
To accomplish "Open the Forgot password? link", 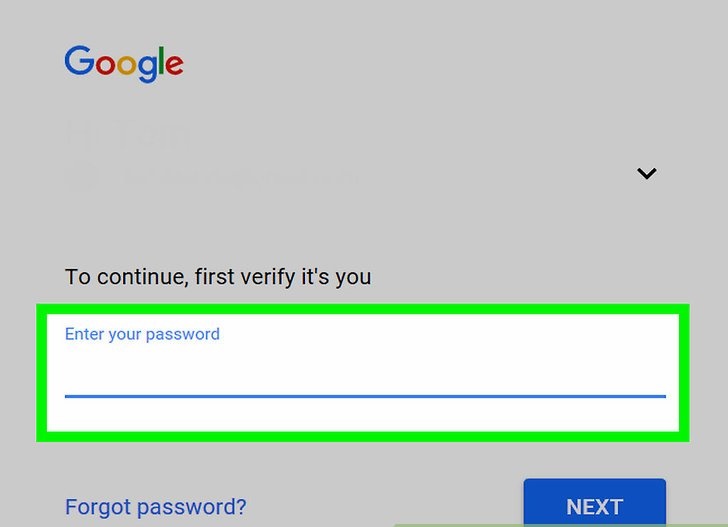I will (155, 507).
